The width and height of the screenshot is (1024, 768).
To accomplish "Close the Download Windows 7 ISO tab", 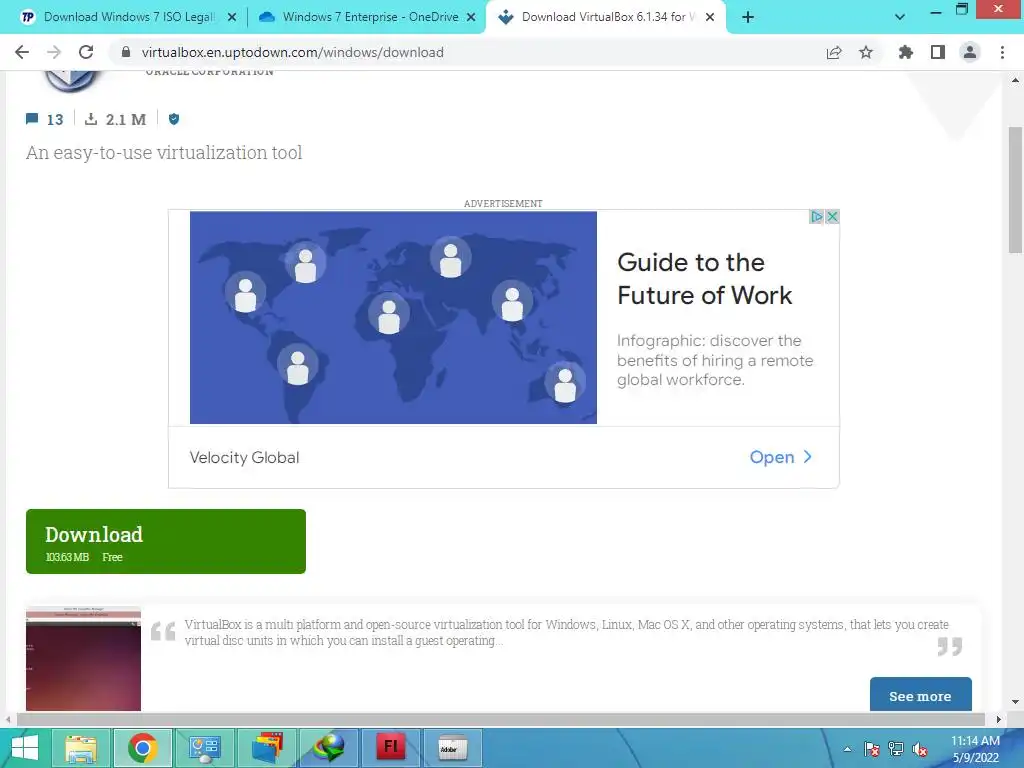I will [x=232, y=17].
